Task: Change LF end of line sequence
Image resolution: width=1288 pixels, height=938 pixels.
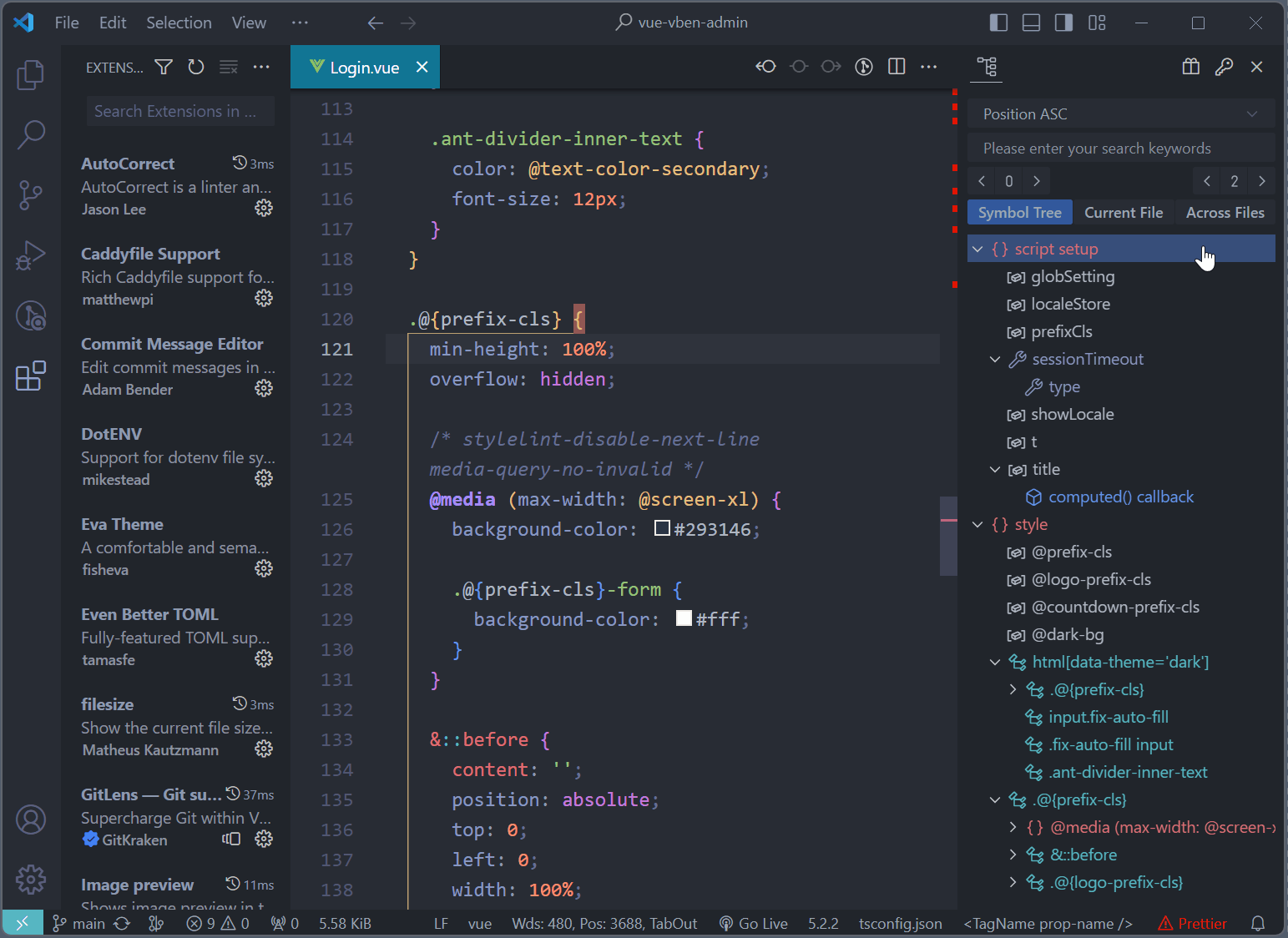Action: point(442,923)
